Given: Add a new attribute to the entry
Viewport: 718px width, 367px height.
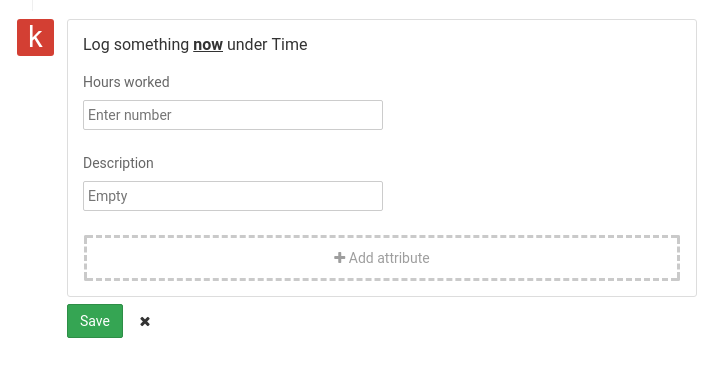Looking at the screenshot, I should coord(382,258).
